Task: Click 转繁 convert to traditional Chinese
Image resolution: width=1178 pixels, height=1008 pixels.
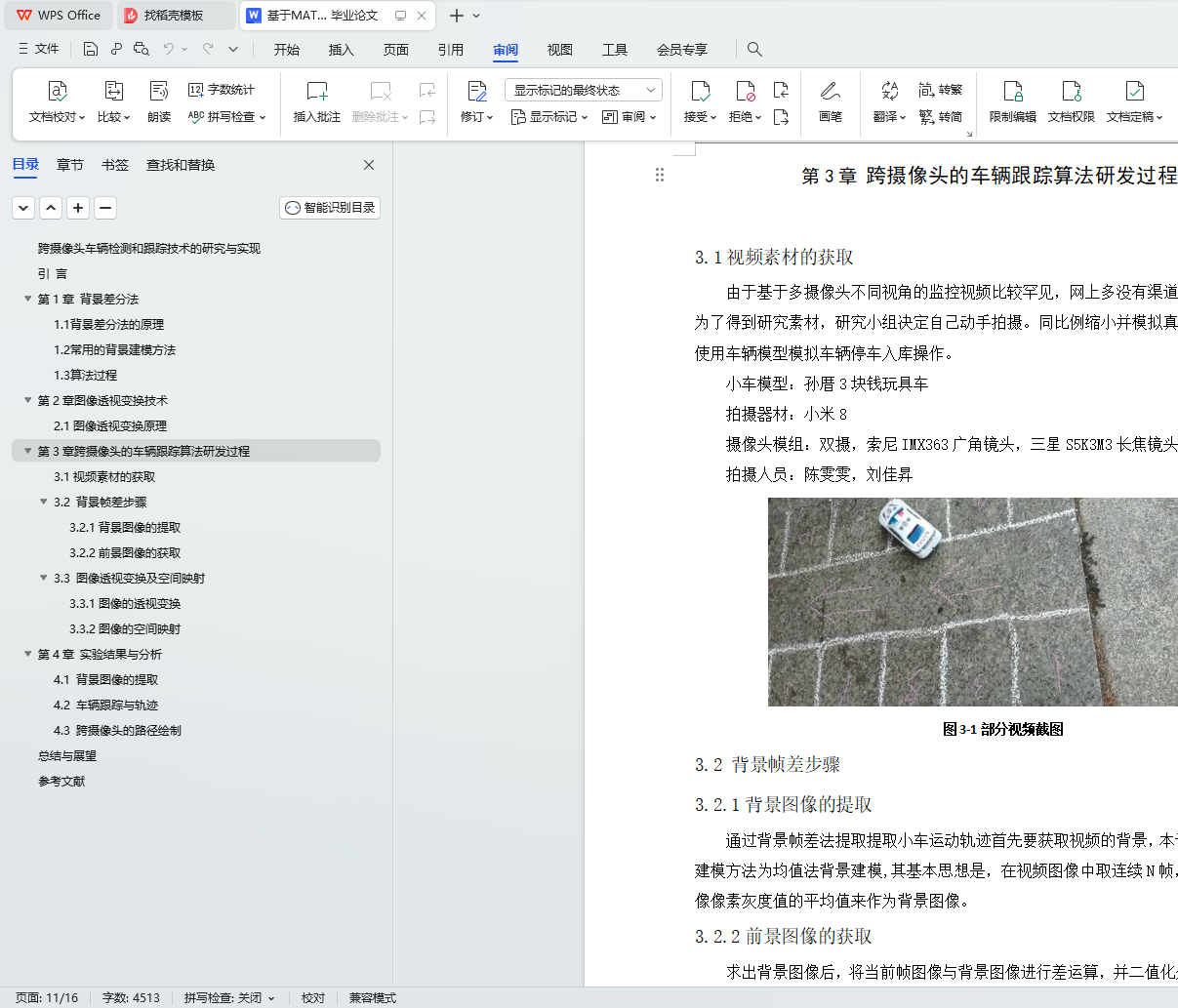Action: 941,90
